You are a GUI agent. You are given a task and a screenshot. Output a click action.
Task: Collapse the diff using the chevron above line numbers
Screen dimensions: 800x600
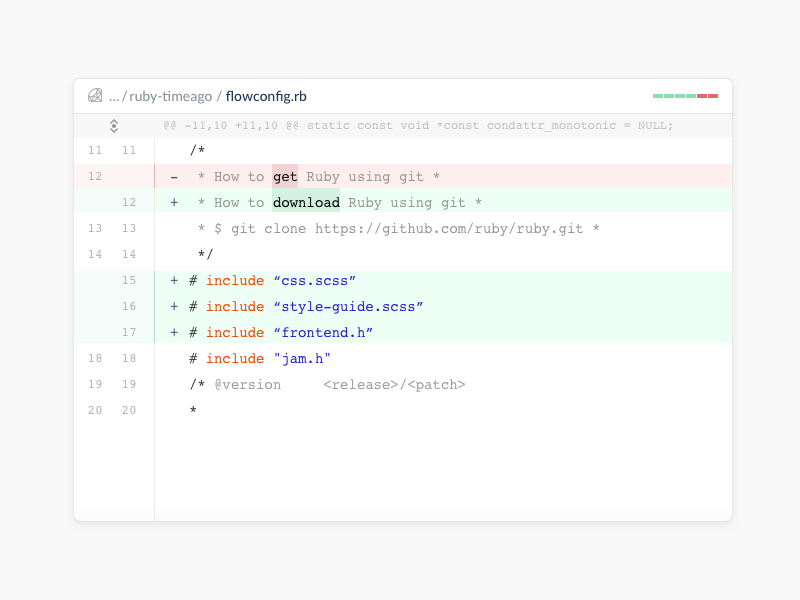click(x=113, y=125)
